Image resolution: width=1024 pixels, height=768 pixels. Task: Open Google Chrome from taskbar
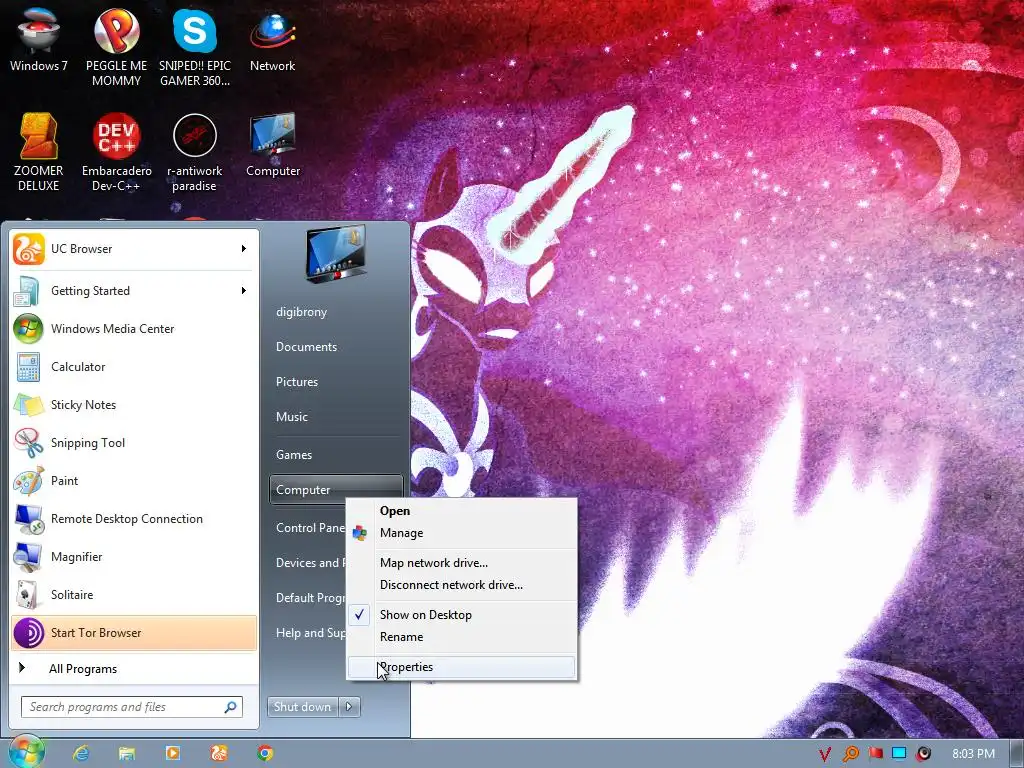[264, 753]
